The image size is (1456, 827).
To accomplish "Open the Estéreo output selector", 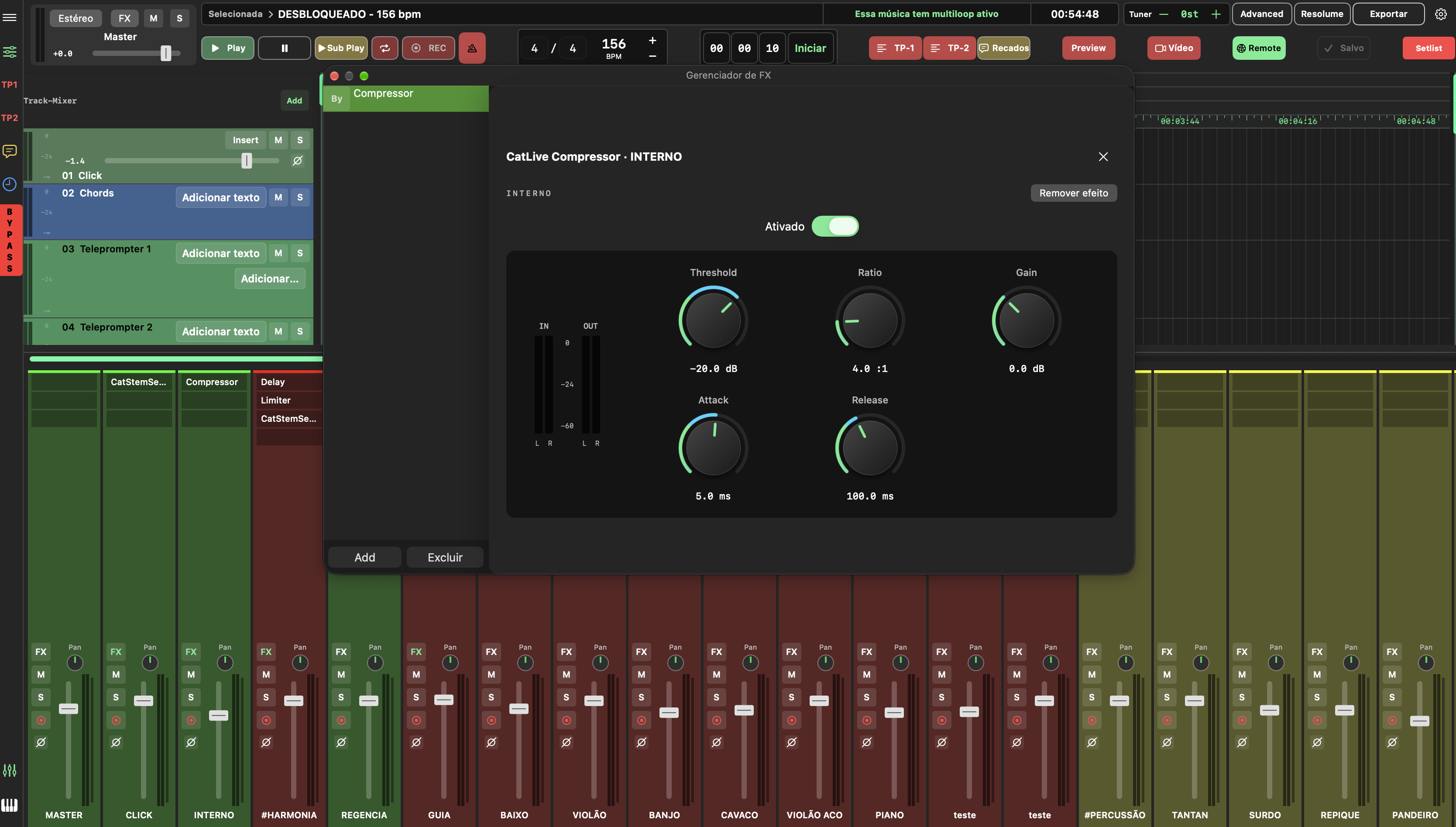I will (76, 18).
